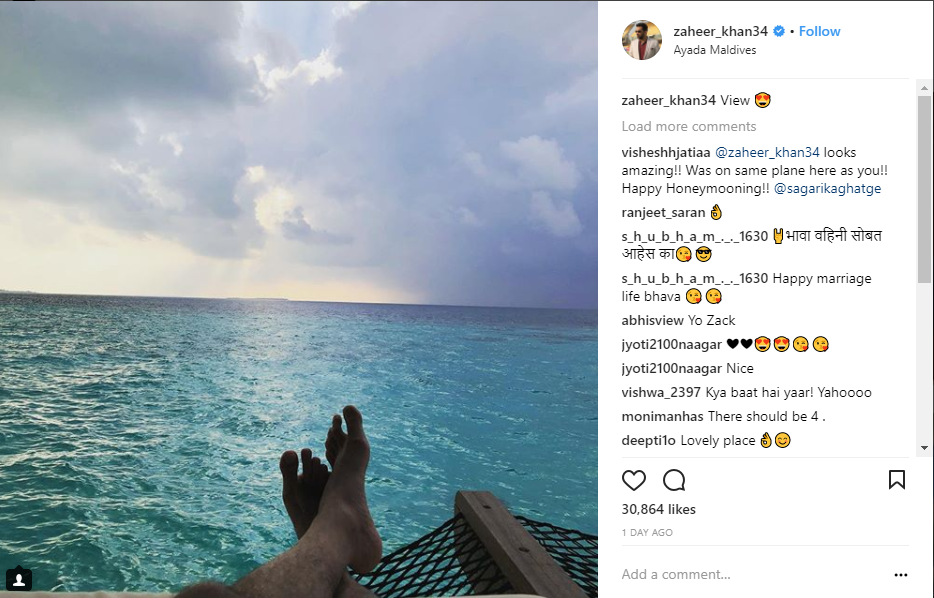
Task: Click the Follow link
Action: tap(819, 31)
